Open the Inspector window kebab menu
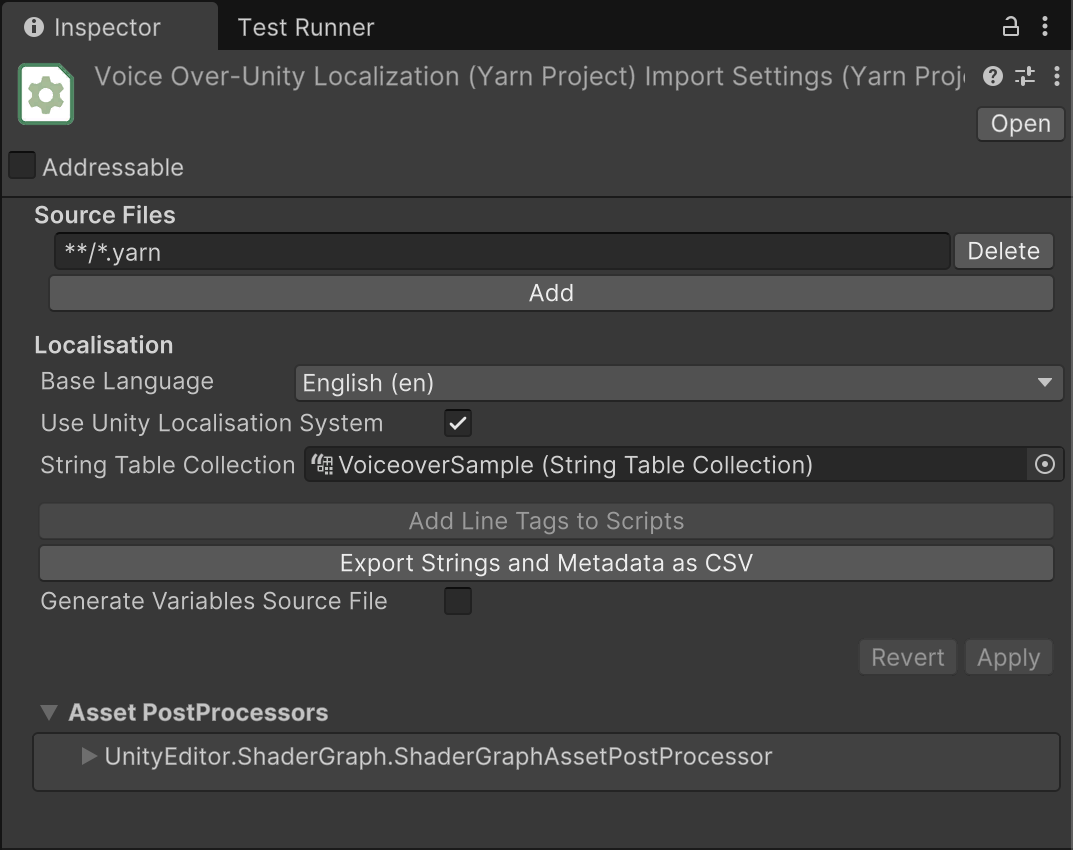This screenshot has height=850, width=1073. click(1046, 27)
